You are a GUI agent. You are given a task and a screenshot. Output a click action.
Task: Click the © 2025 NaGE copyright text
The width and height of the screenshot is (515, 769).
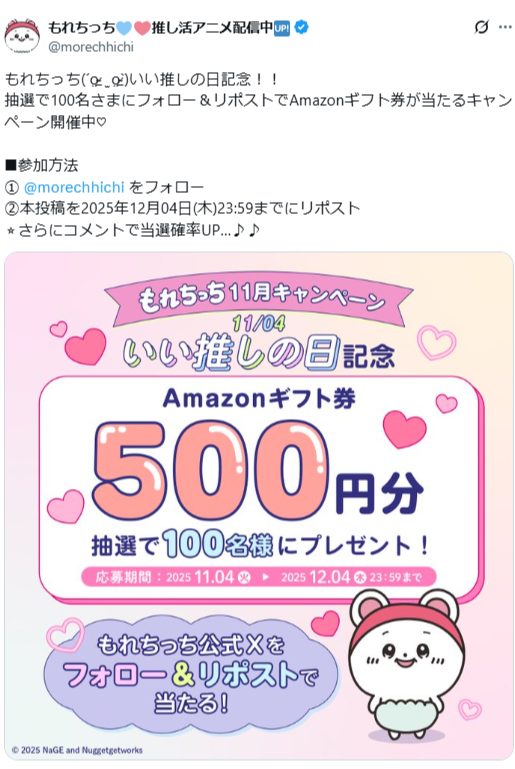pyautogui.click(x=77, y=750)
